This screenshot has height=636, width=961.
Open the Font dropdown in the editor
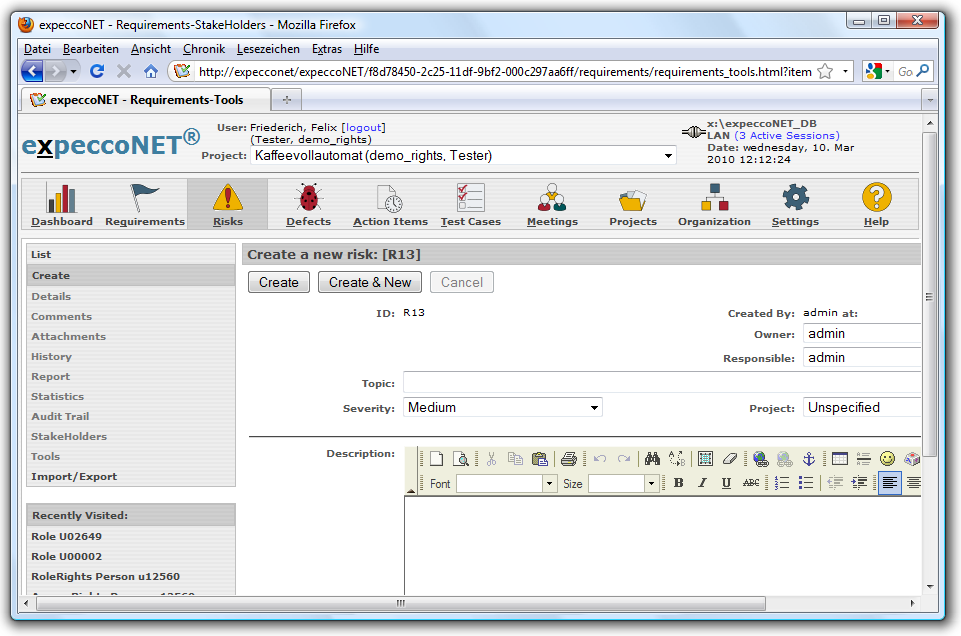pyautogui.click(x=549, y=484)
